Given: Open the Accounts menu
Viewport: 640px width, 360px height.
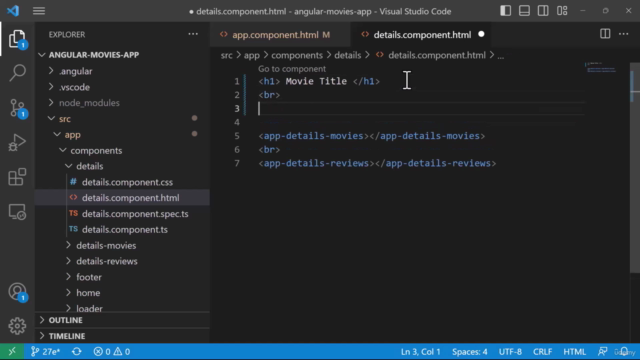Looking at the screenshot, I should (x=17, y=292).
